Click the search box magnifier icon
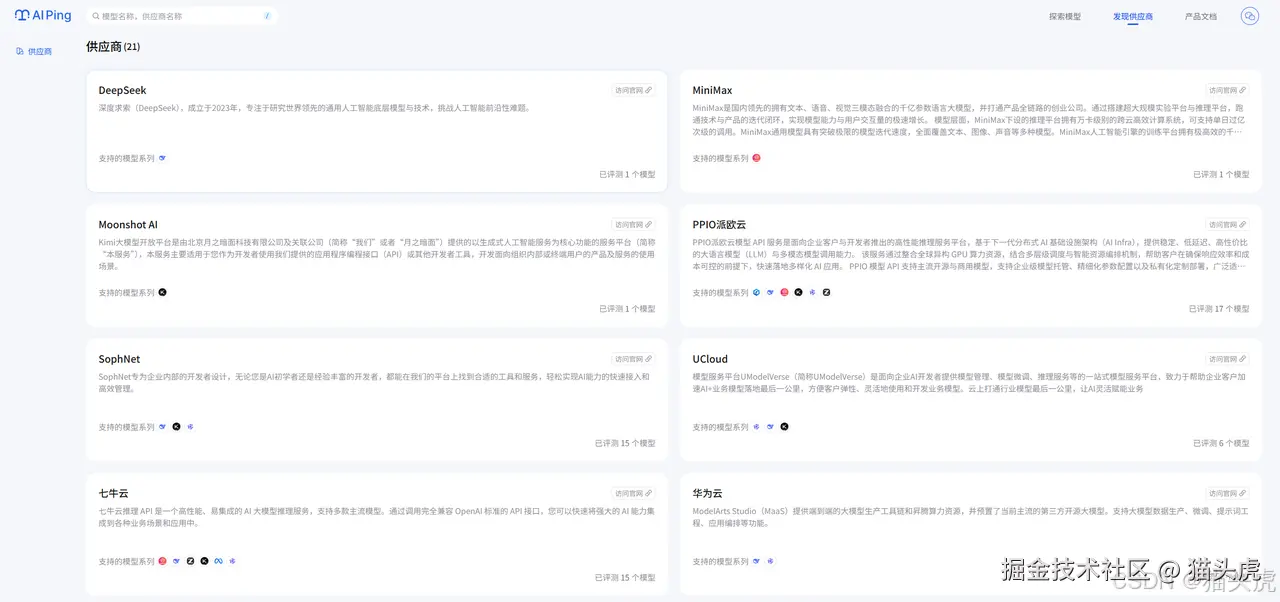Image resolution: width=1280 pixels, height=602 pixels. [96, 16]
